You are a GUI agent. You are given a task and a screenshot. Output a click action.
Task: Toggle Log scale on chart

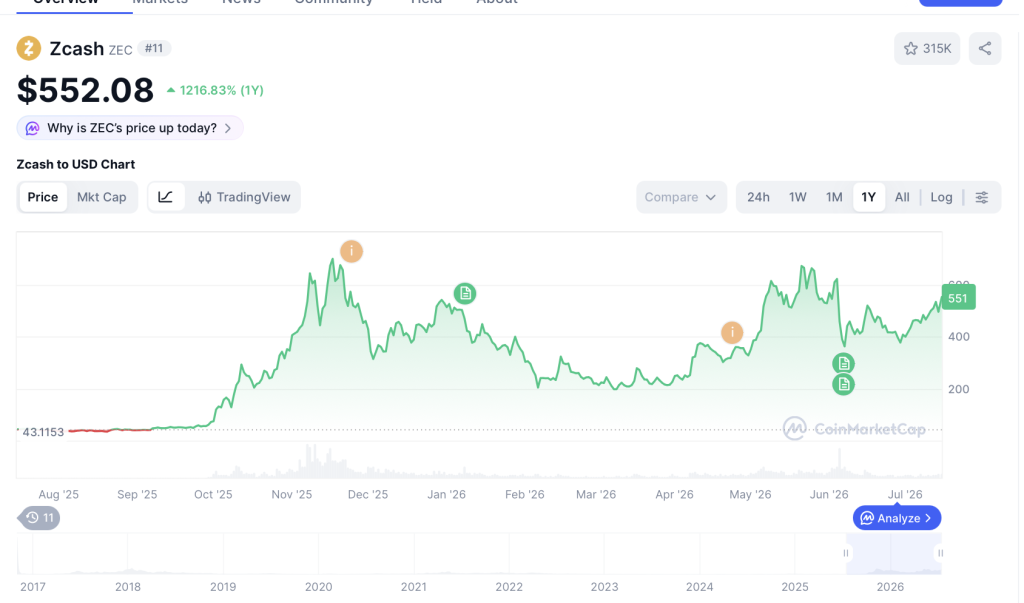tap(941, 197)
